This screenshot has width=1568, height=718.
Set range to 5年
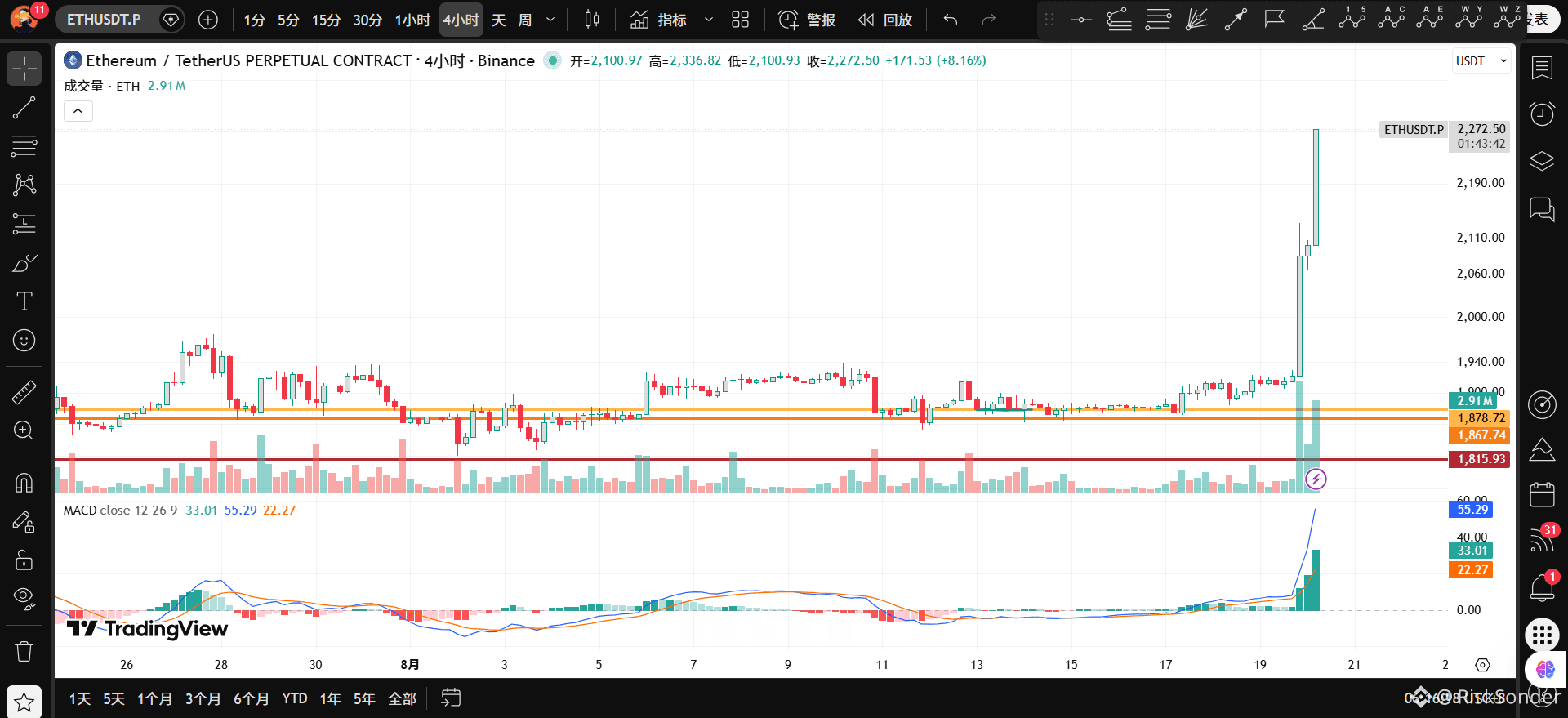(364, 699)
